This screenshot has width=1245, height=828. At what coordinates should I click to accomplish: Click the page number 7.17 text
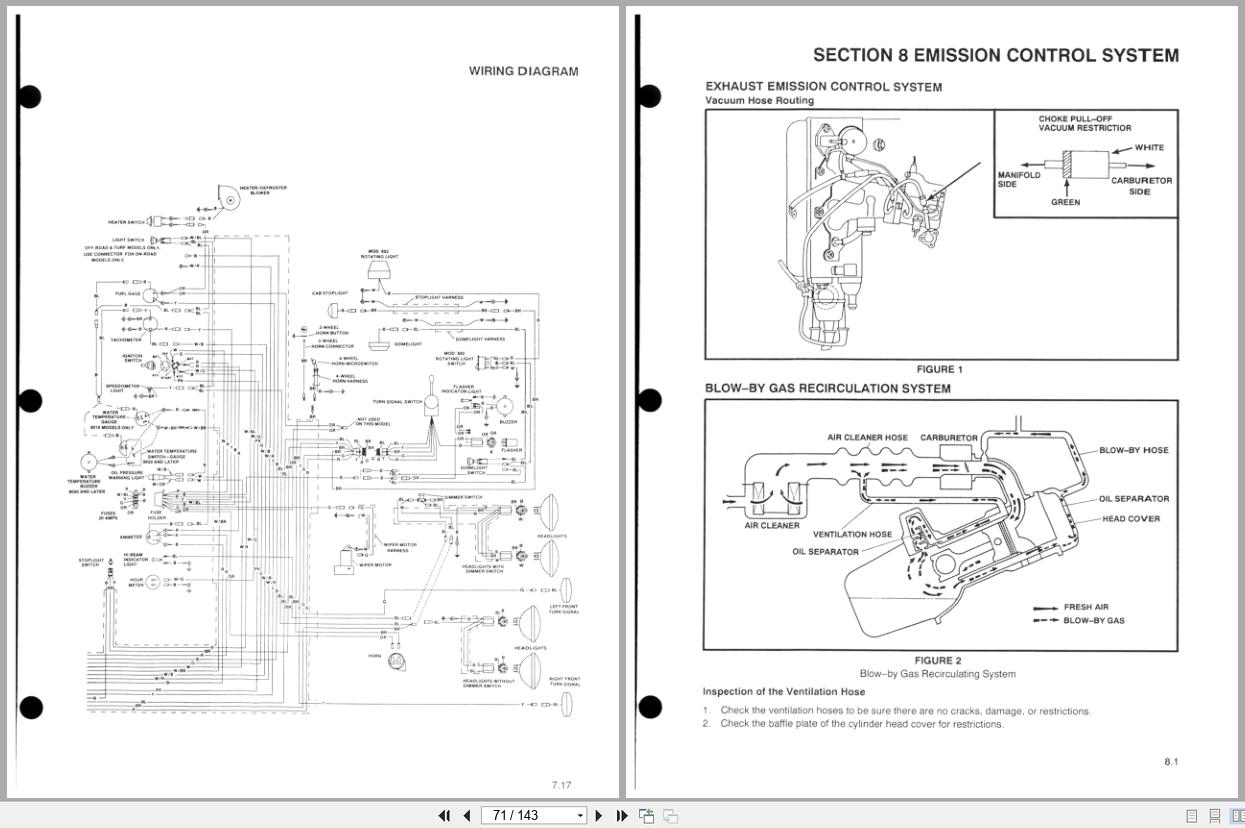[561, 785]
